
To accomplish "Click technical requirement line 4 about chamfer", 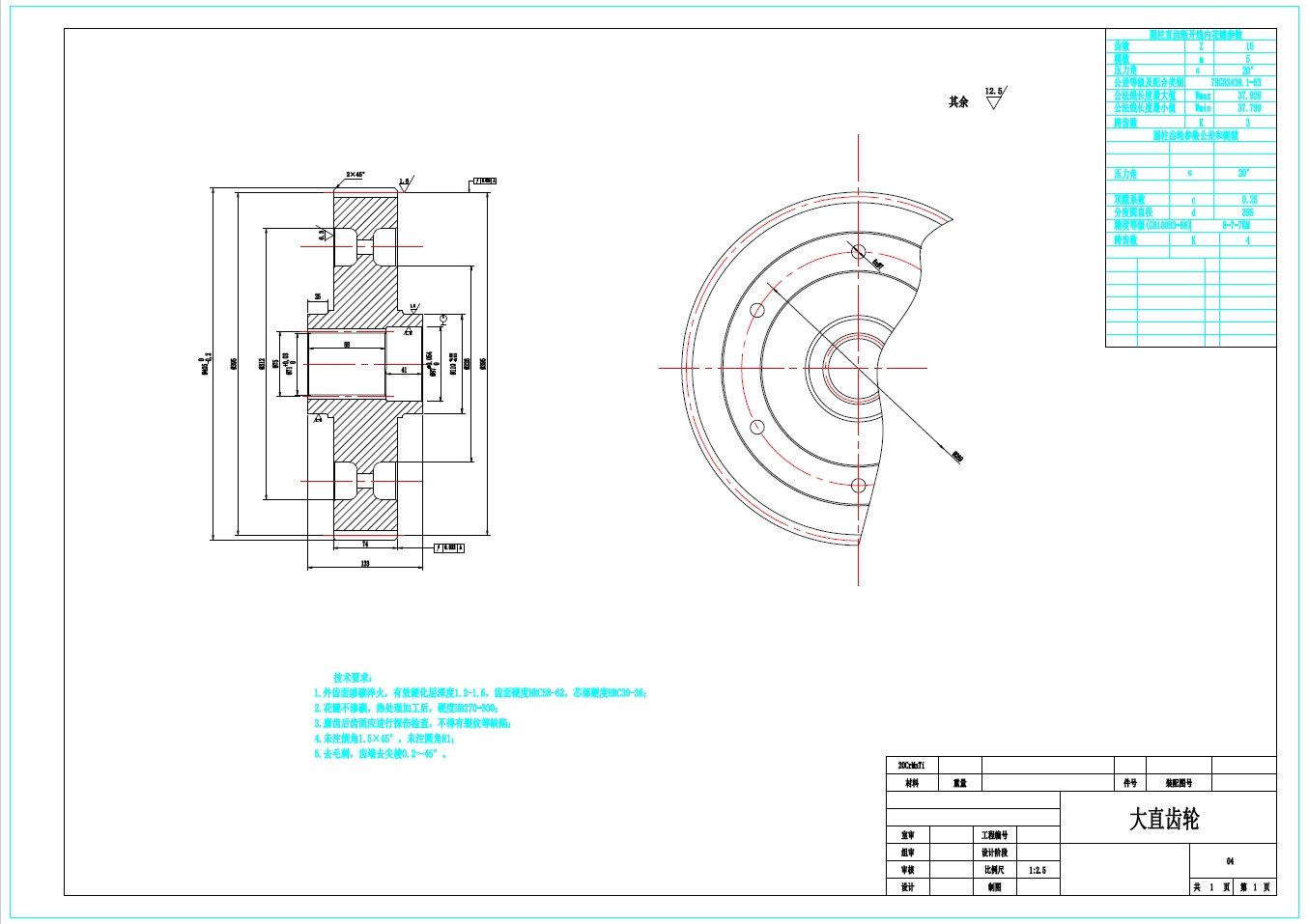I will coord(384,739).
